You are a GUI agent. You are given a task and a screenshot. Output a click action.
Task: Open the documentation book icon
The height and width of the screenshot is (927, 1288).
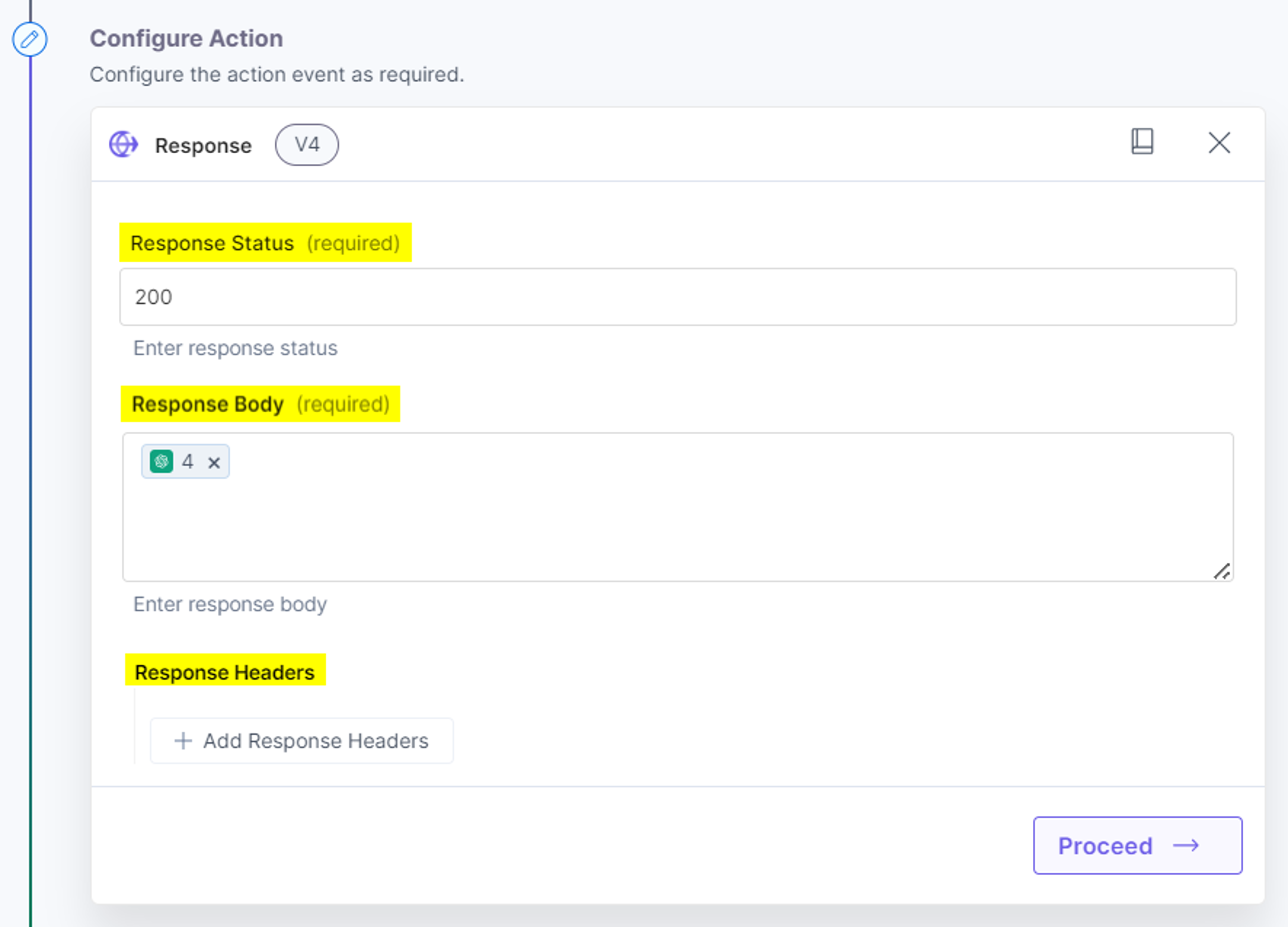pyautogui.click(x=1142, y=141)
